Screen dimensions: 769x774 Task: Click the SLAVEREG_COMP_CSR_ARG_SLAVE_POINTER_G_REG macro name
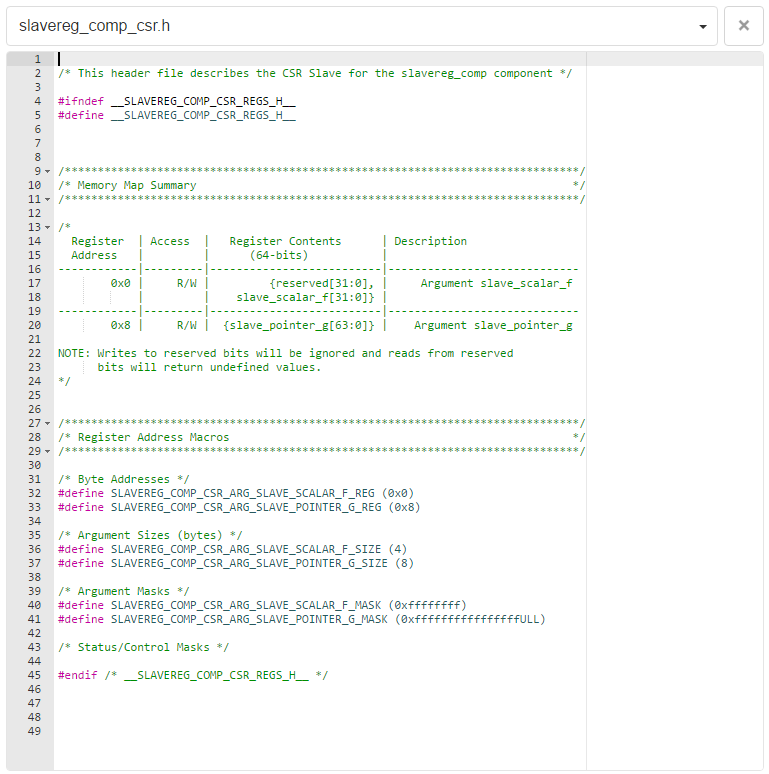coord(247,507)
